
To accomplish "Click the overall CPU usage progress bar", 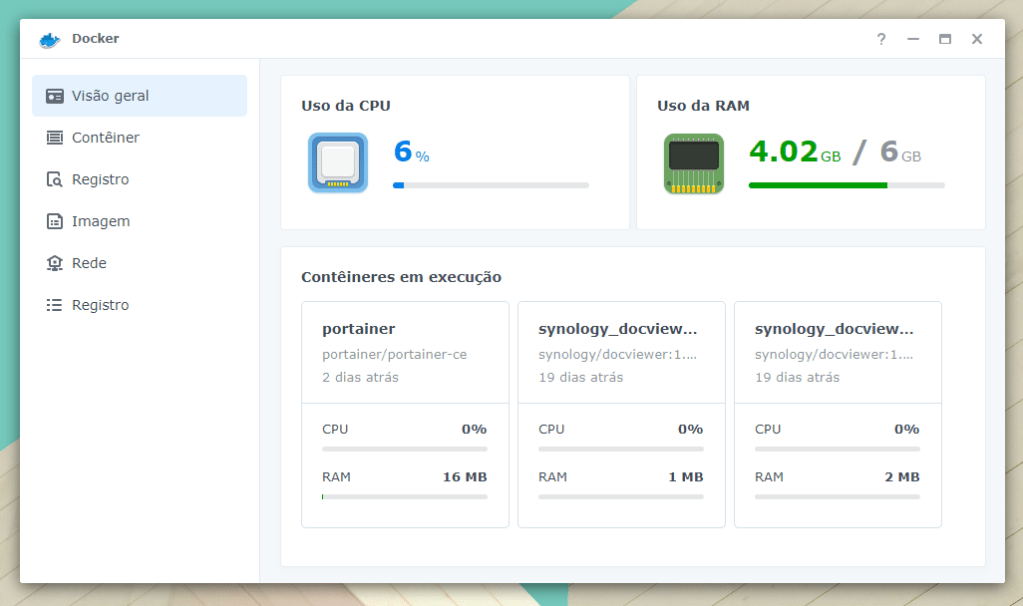I will click(490, 185).
